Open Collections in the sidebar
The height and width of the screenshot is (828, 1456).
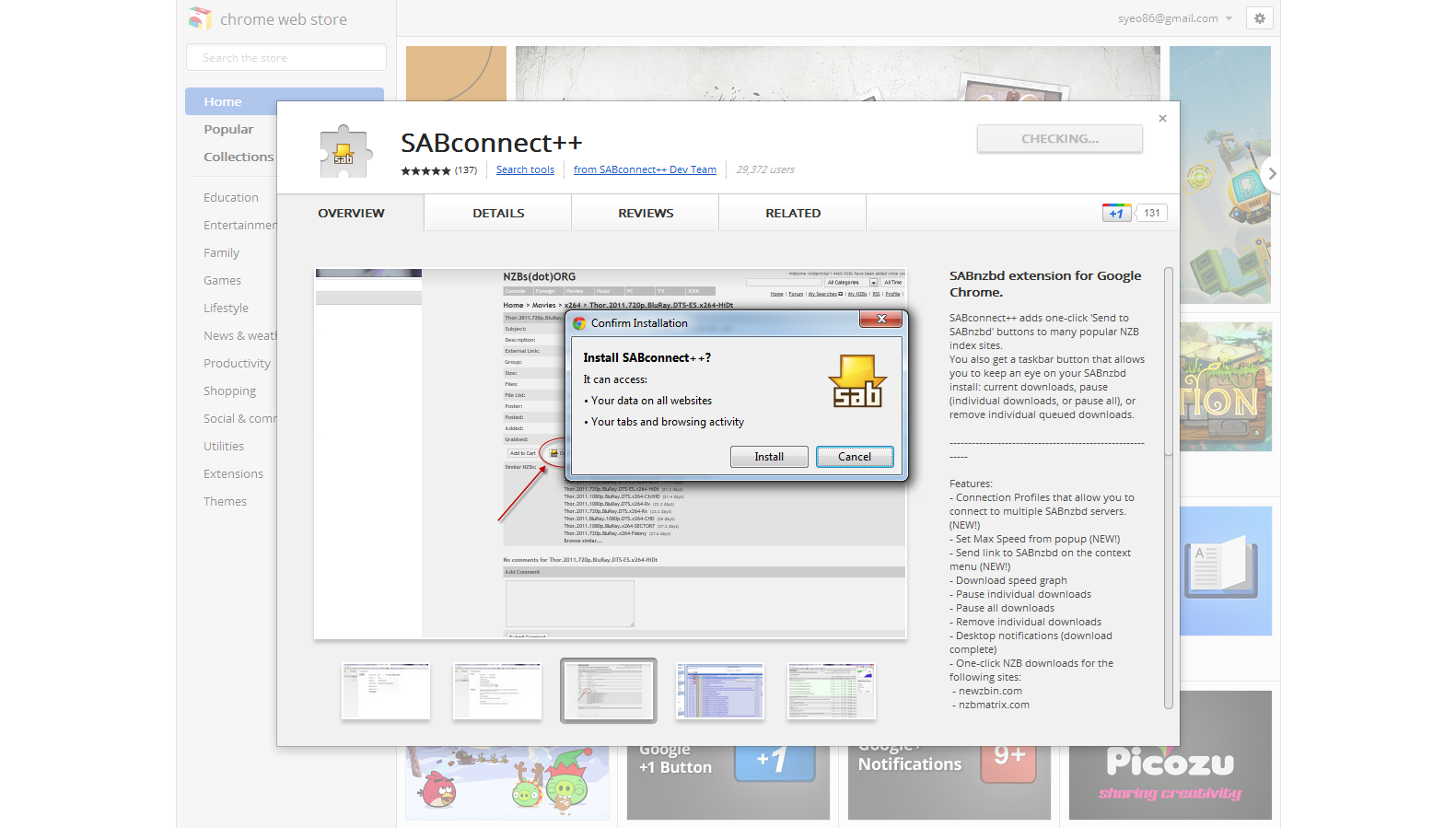239,157
